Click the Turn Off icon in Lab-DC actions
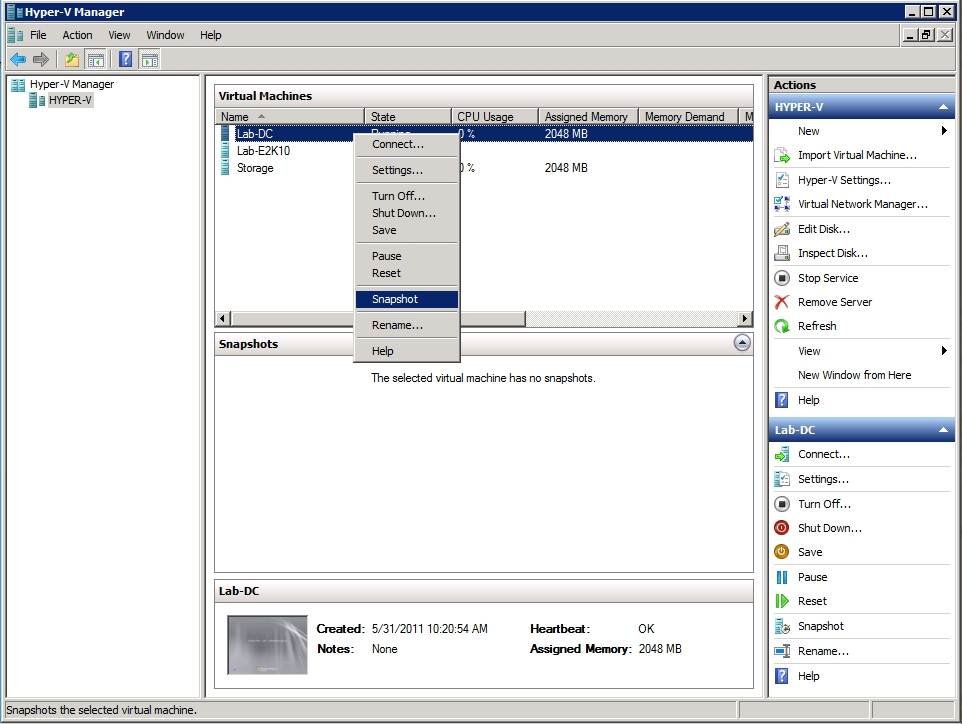962x724 pixels. click(782, 504)
